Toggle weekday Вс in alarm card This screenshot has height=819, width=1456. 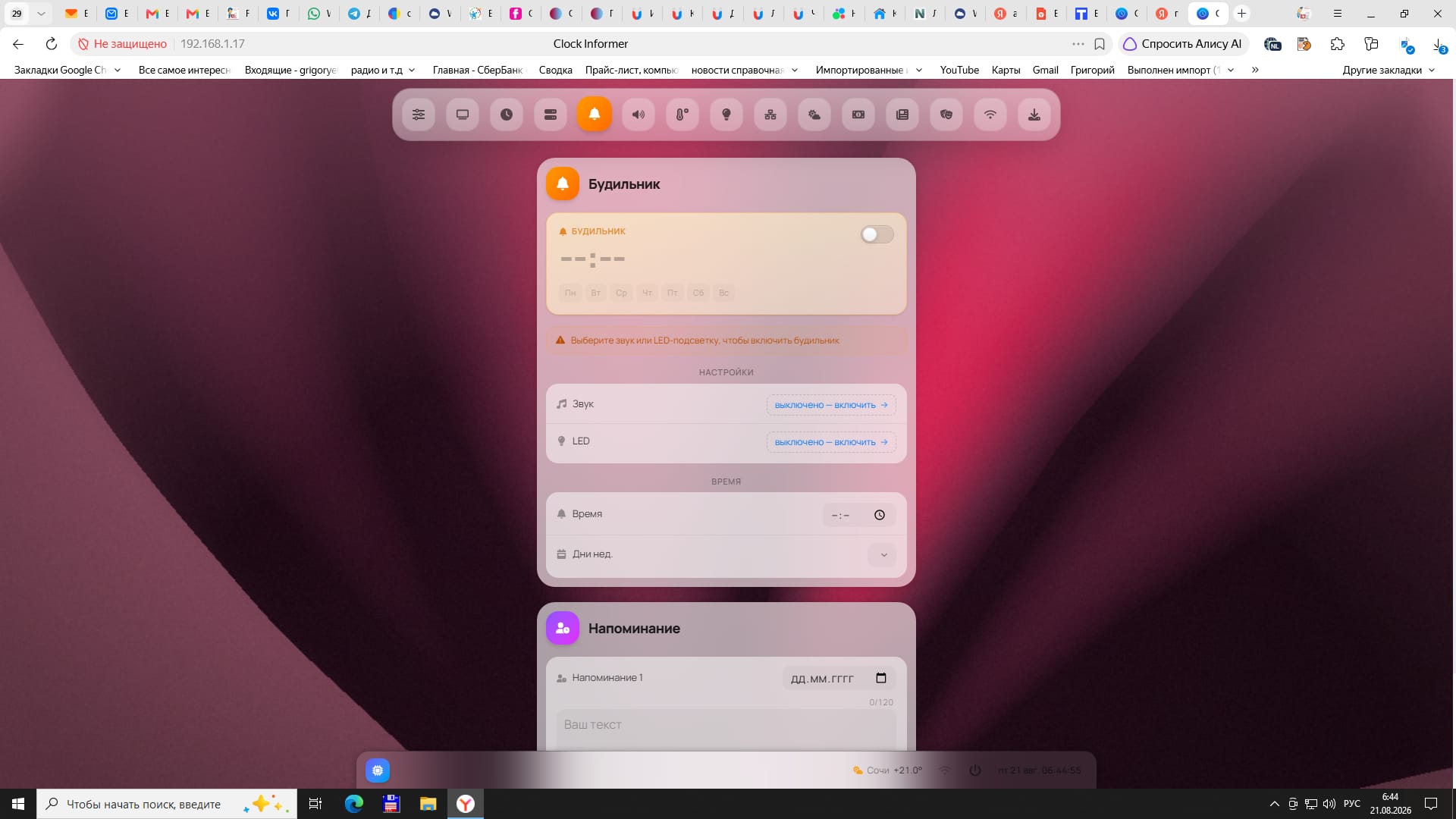point(724,293)
